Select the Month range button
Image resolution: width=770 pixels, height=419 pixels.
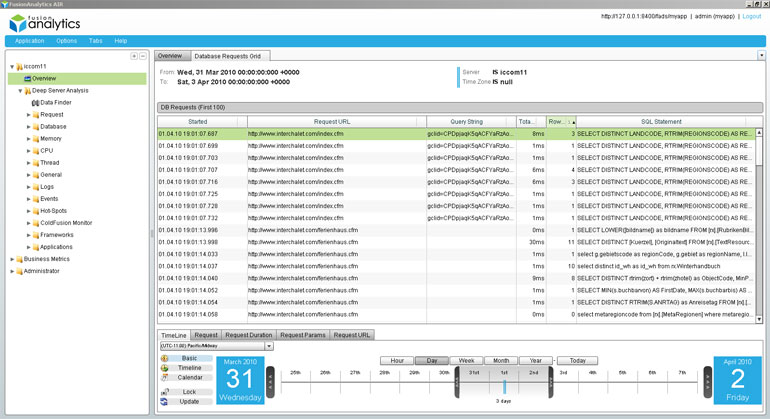pyautogui.click(x=501, y=361)
